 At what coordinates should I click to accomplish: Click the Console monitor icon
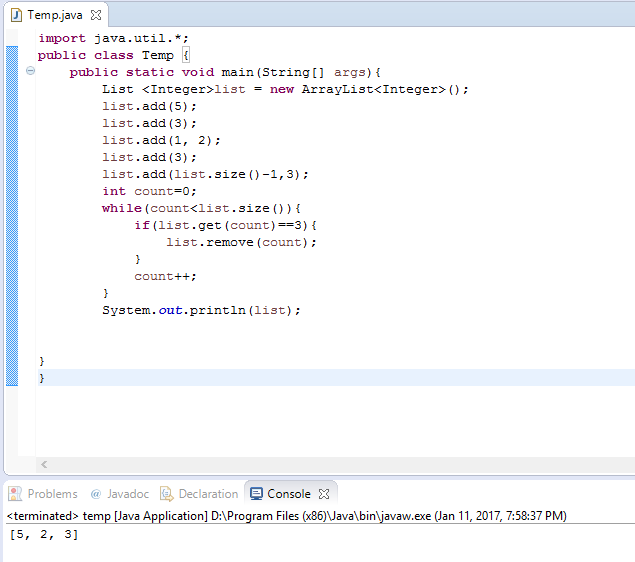(256, 494)
